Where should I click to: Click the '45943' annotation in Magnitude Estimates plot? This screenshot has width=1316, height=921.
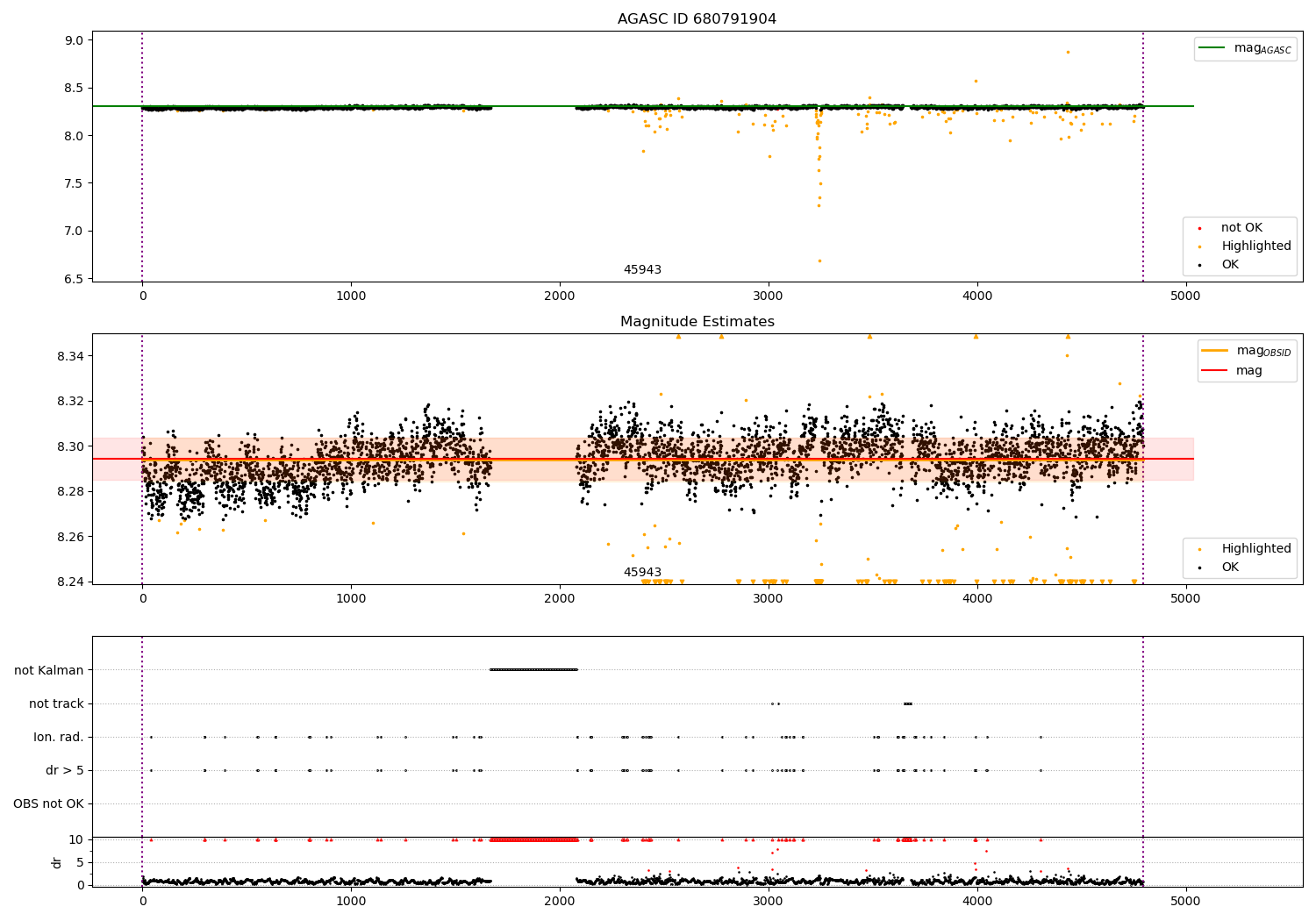click(x=642, y=573)
